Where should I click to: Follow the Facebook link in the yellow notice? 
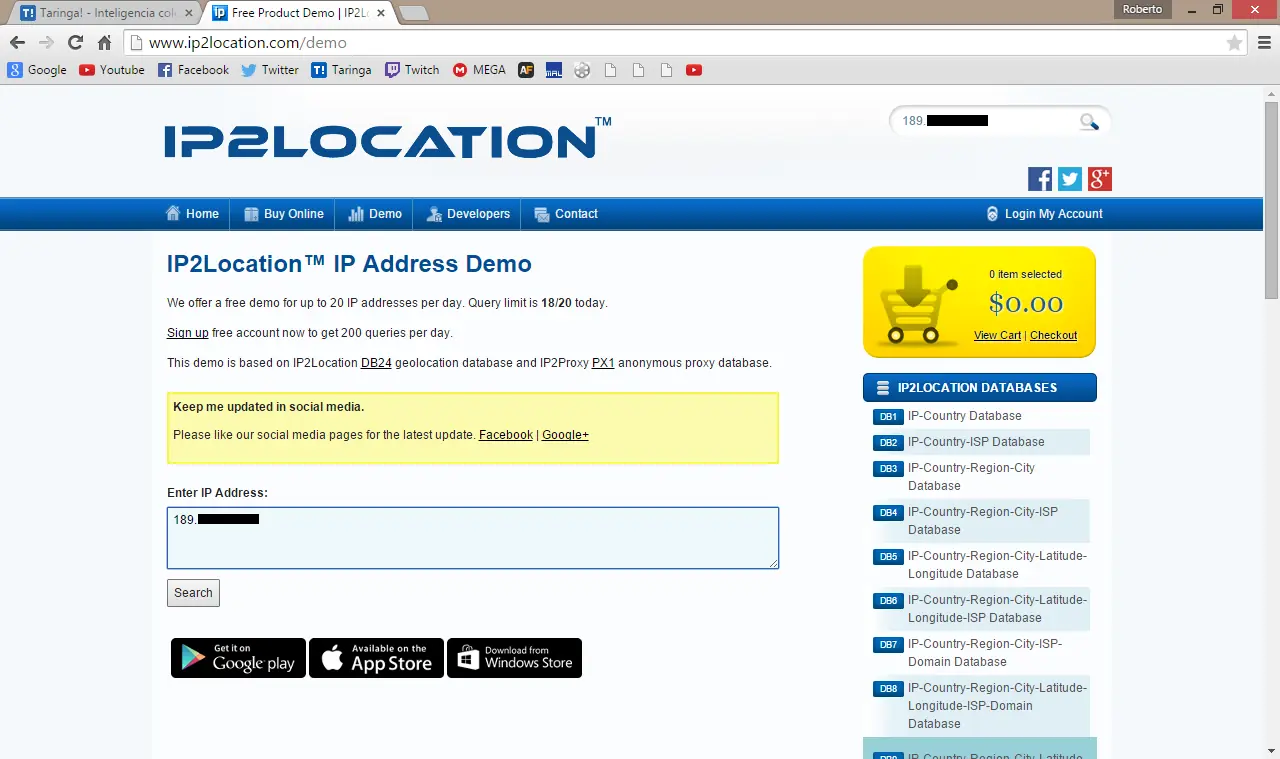click(506, 435)
